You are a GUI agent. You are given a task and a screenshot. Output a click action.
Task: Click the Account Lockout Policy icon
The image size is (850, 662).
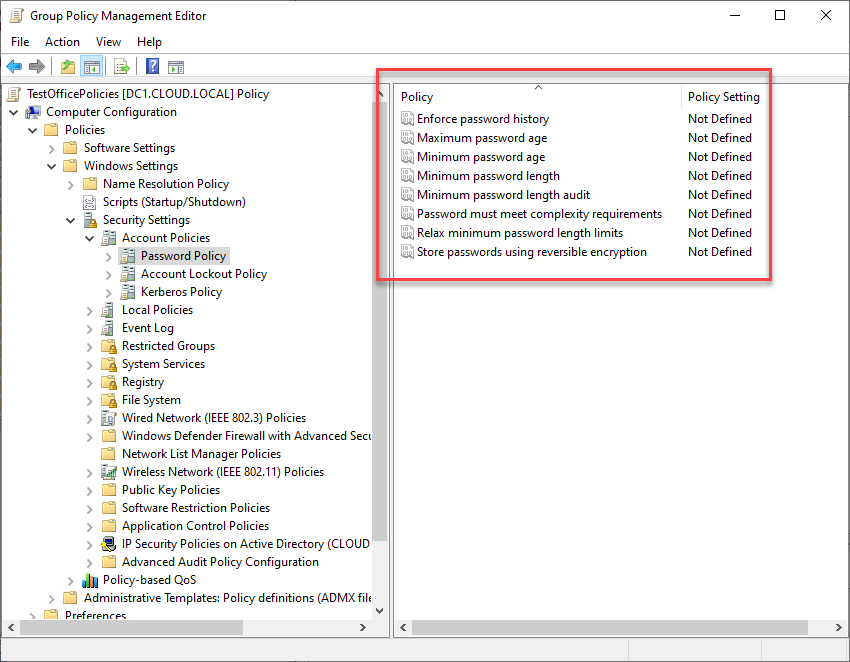128,274
